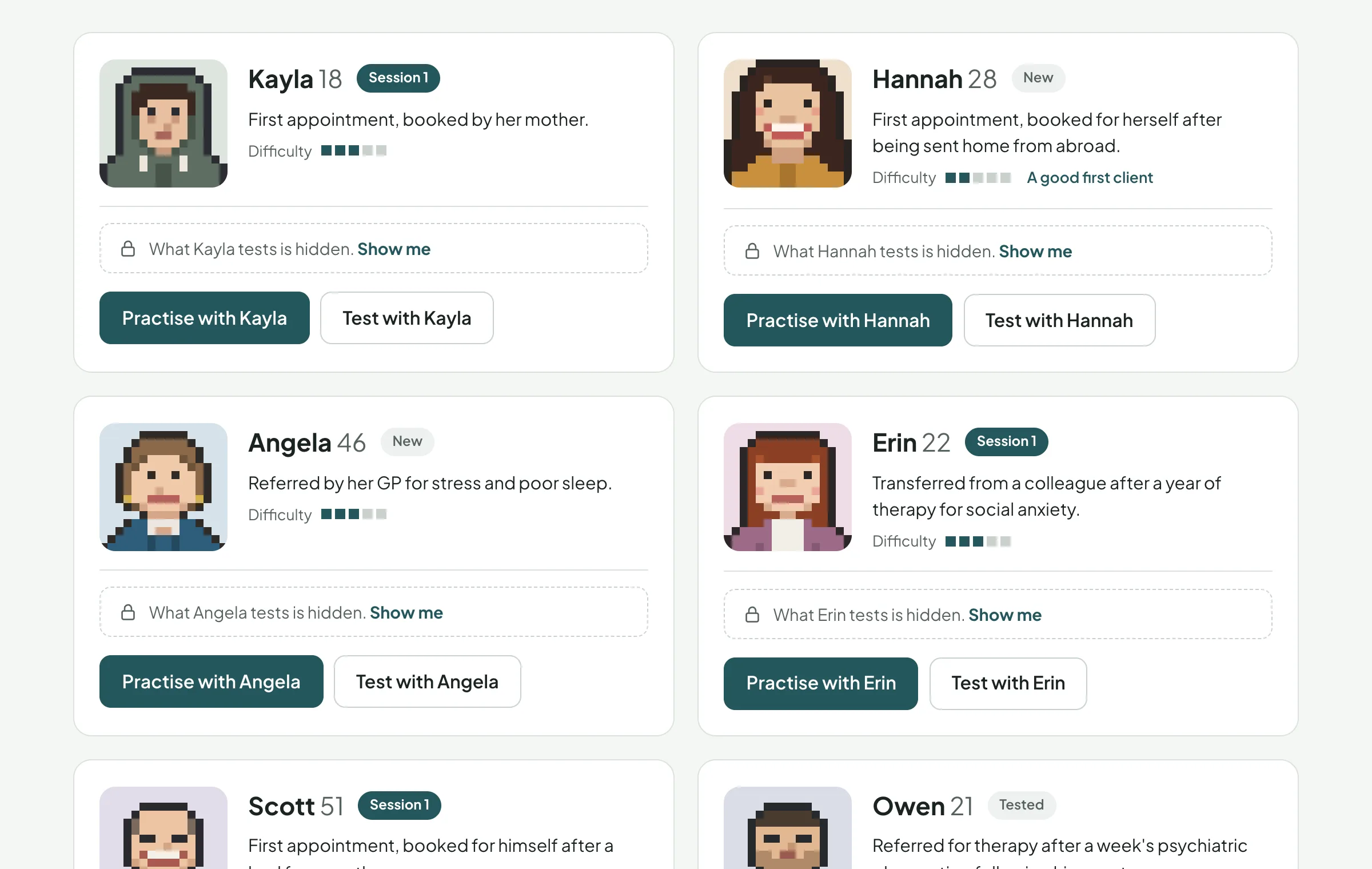
Task: Click the lock icon in Angela's hidden tests box
Action: click(128, 612)
